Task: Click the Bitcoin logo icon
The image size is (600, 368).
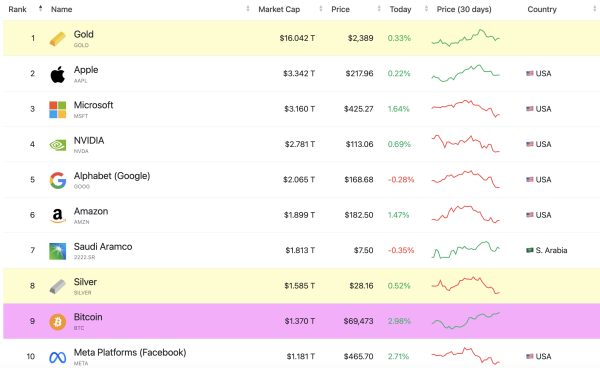Action: point(57,322)
